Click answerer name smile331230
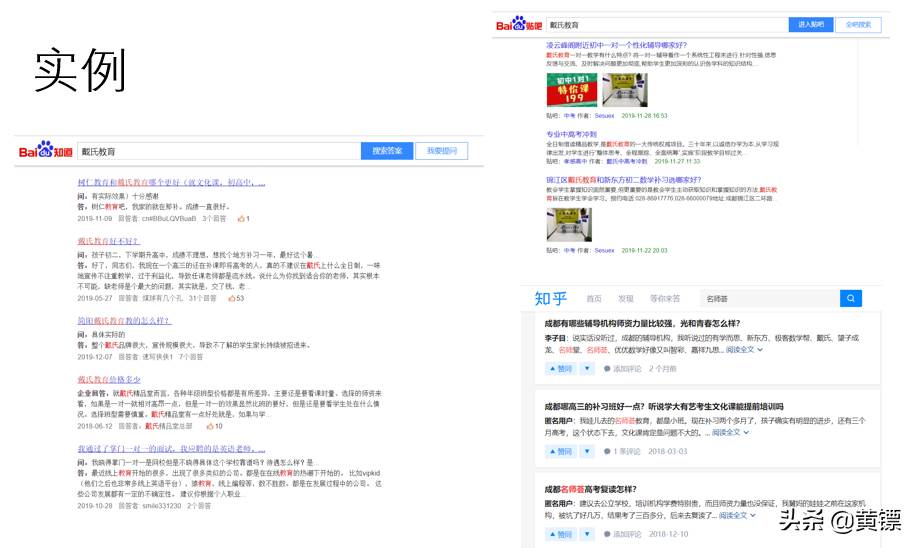This screenshot has height=548, width=917. (x=161, y=506)
